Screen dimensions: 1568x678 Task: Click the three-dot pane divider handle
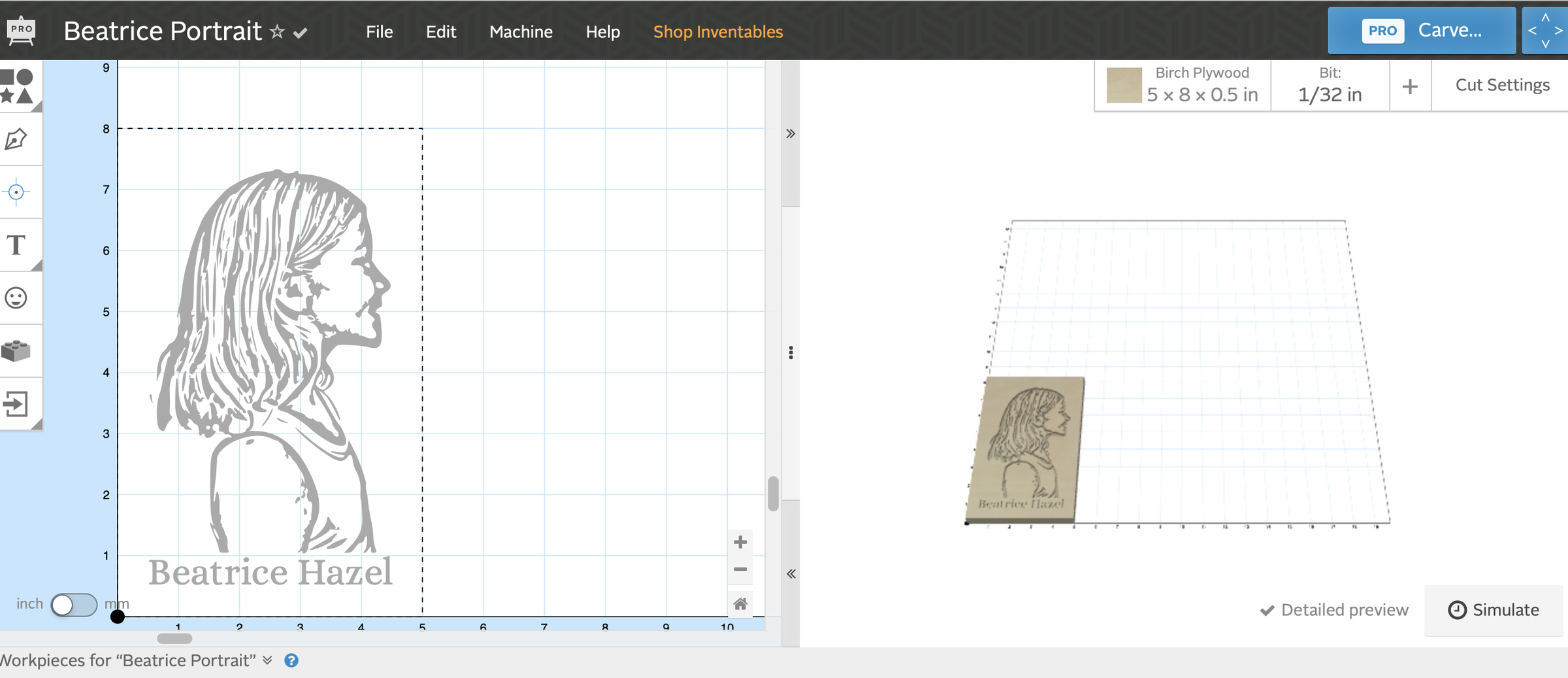tap(791, 353)
